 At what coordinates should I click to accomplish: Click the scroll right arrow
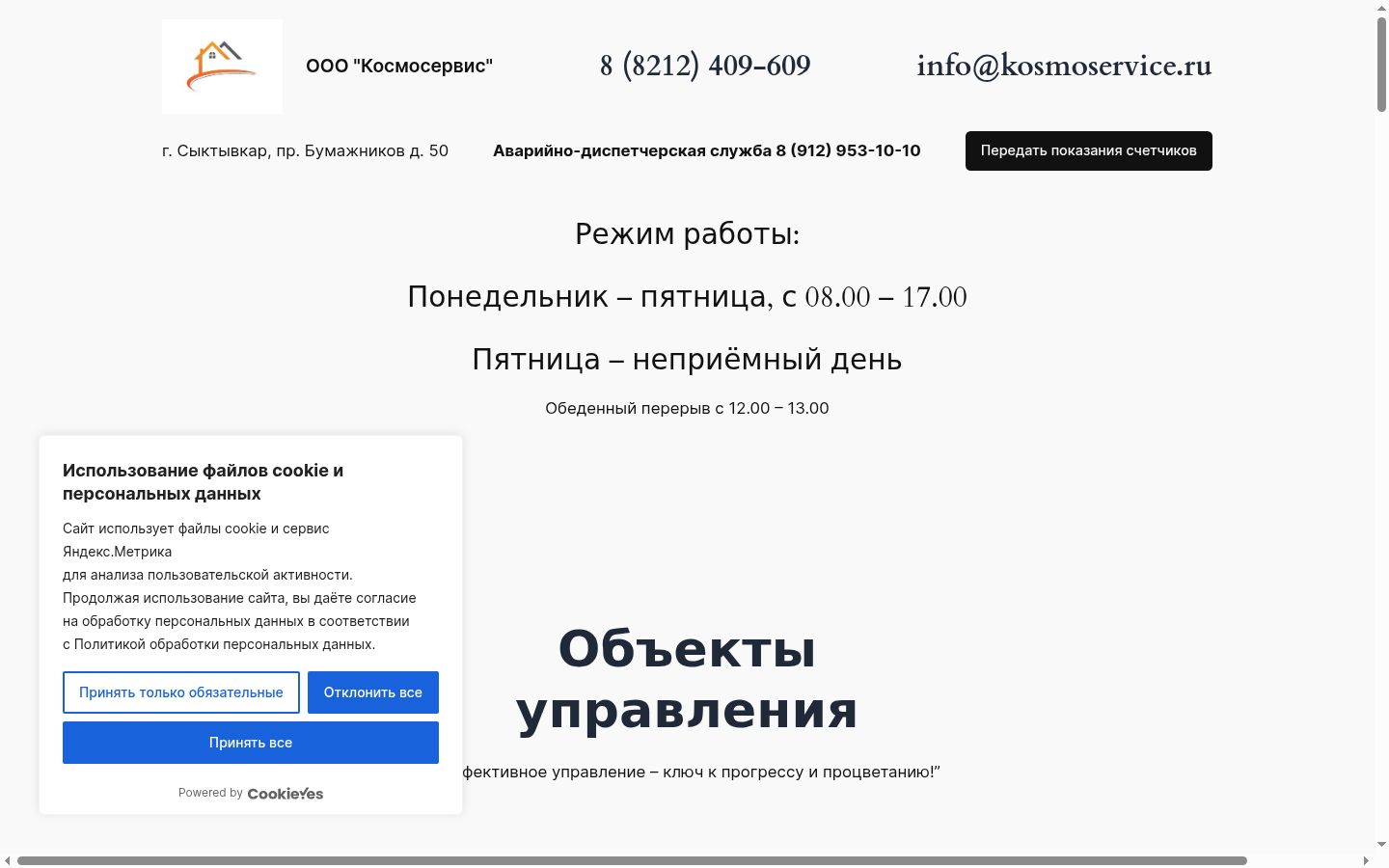pos(1366,860)
